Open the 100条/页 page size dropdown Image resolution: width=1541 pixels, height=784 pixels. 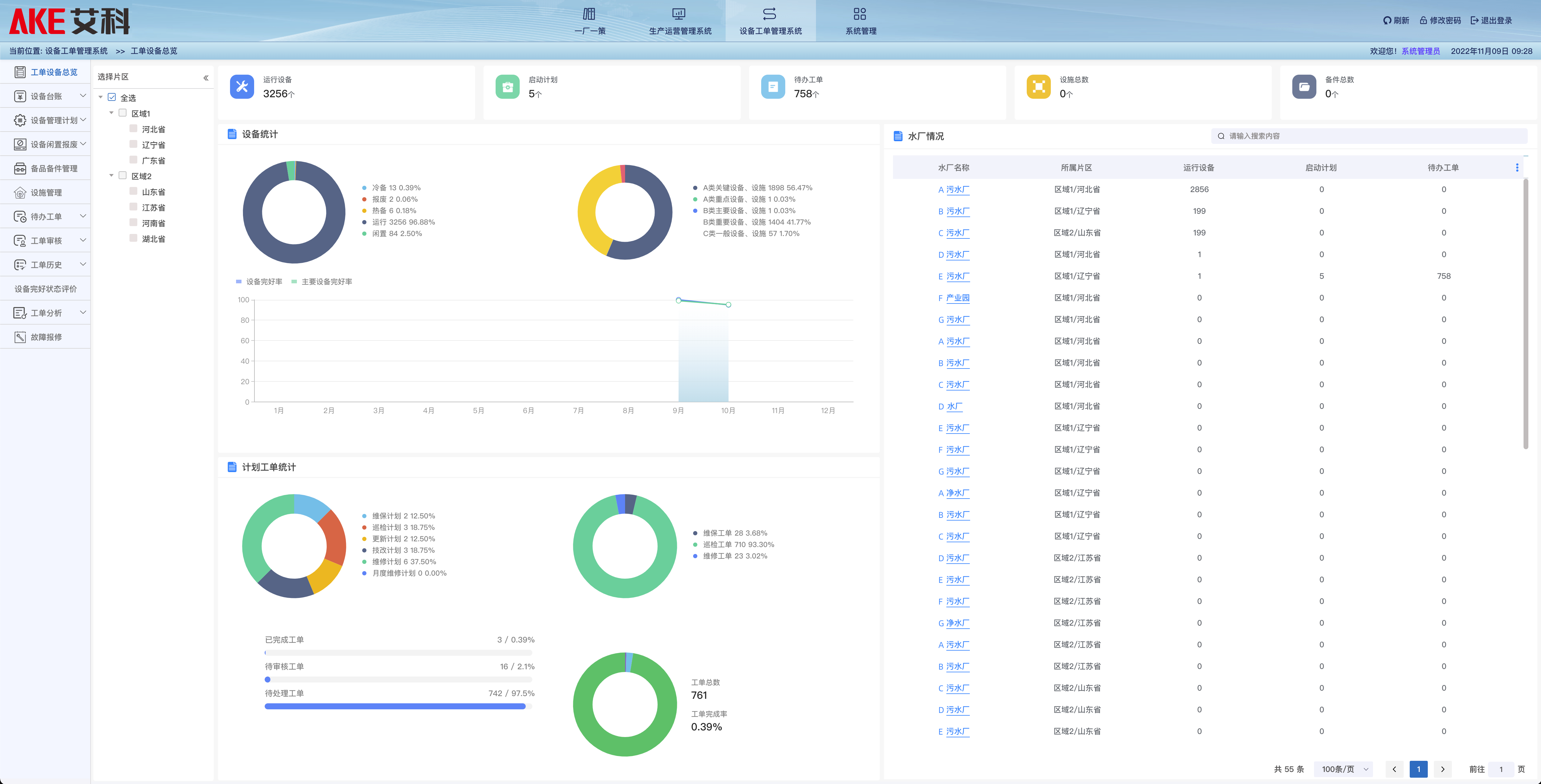coord(1344,769)
